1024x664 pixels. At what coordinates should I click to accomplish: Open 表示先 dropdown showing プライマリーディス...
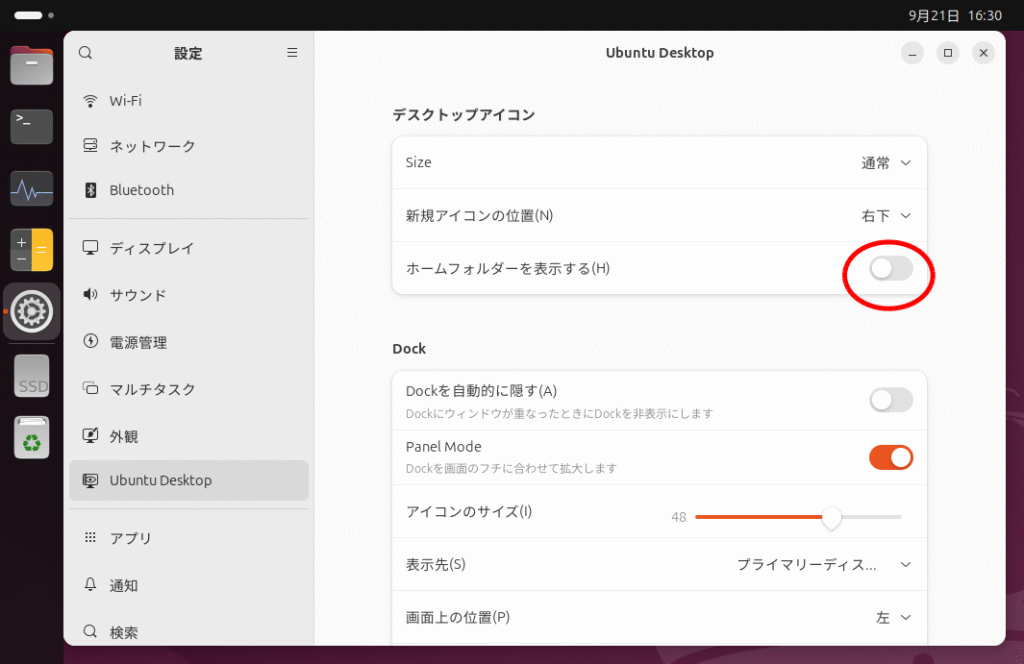coord(824,565)
